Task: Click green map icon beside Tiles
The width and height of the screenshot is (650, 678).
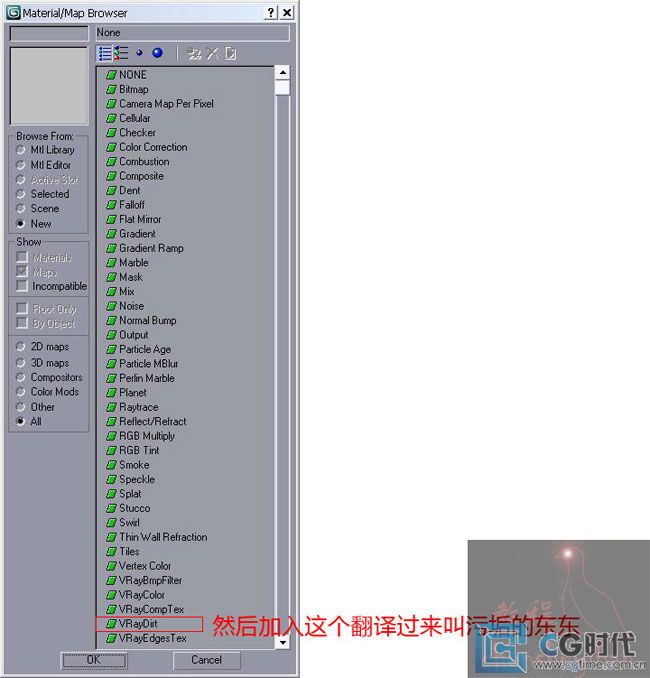Action: coord(112,552)
